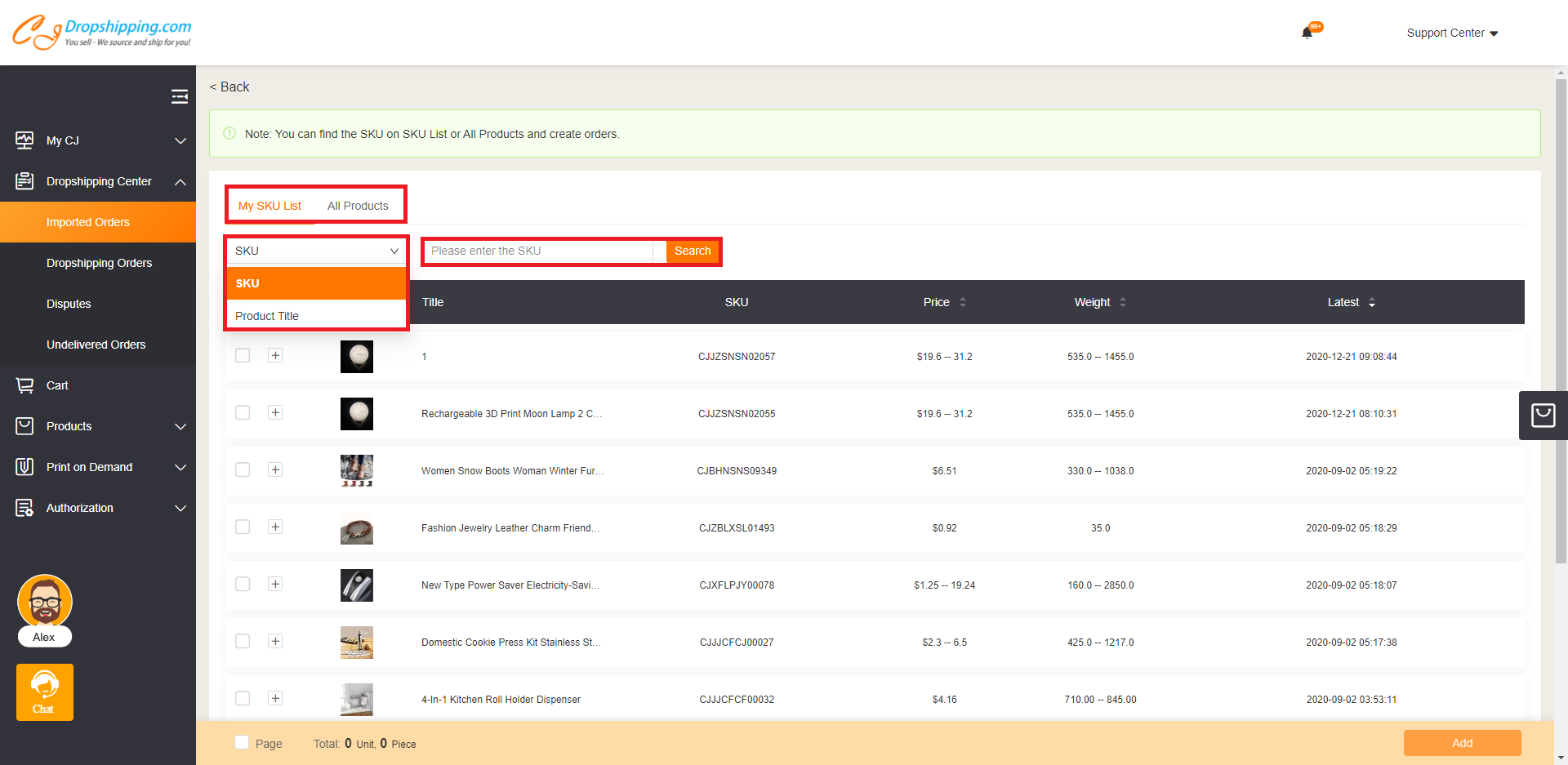Click the Search button
This screenshot has width=1568, height=765.
coord(692,251)
